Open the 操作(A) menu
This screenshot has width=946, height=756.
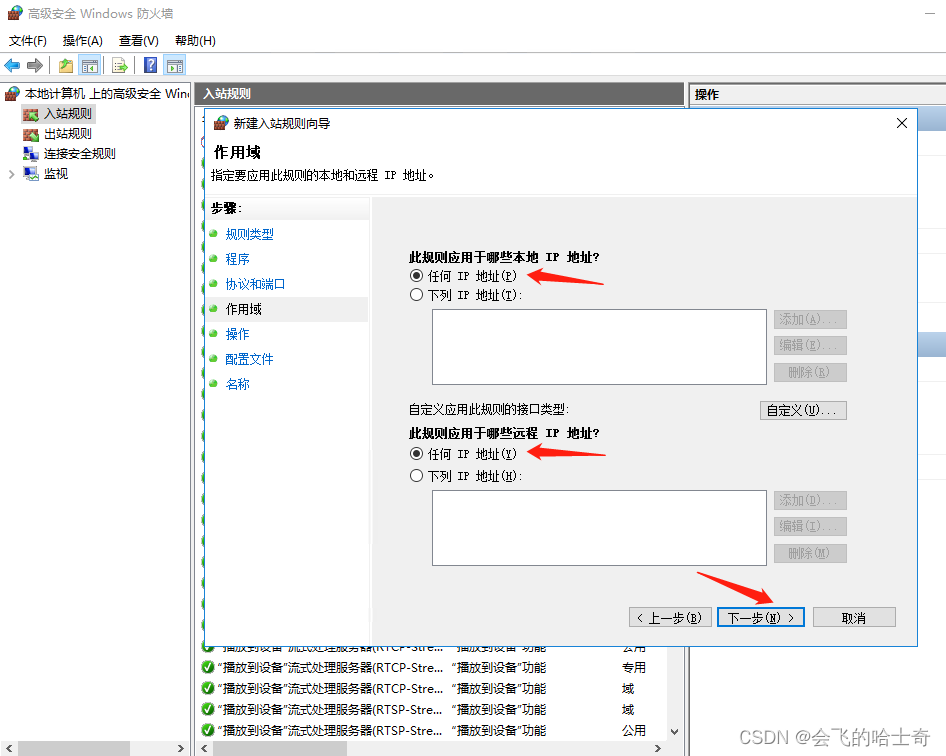coord(80,40)
